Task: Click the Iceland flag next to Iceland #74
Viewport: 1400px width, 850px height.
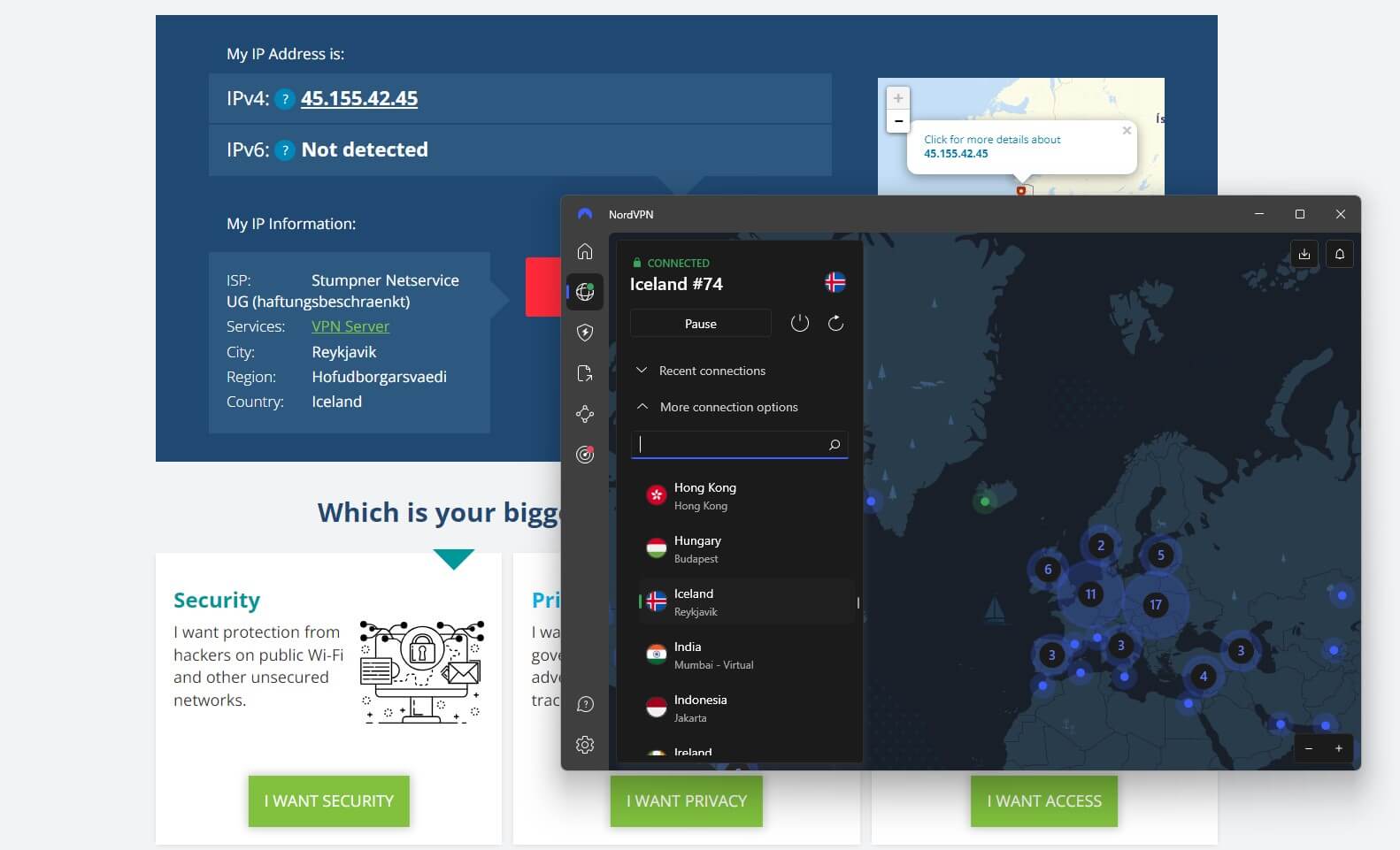Action: (835, 282)
